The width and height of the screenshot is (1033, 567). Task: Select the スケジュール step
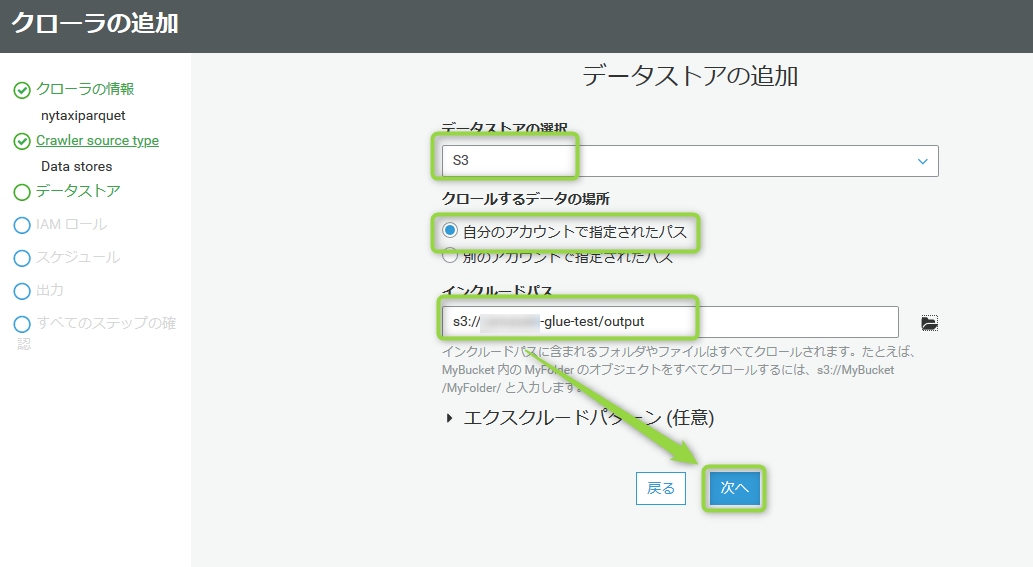(x=78, y=257)
